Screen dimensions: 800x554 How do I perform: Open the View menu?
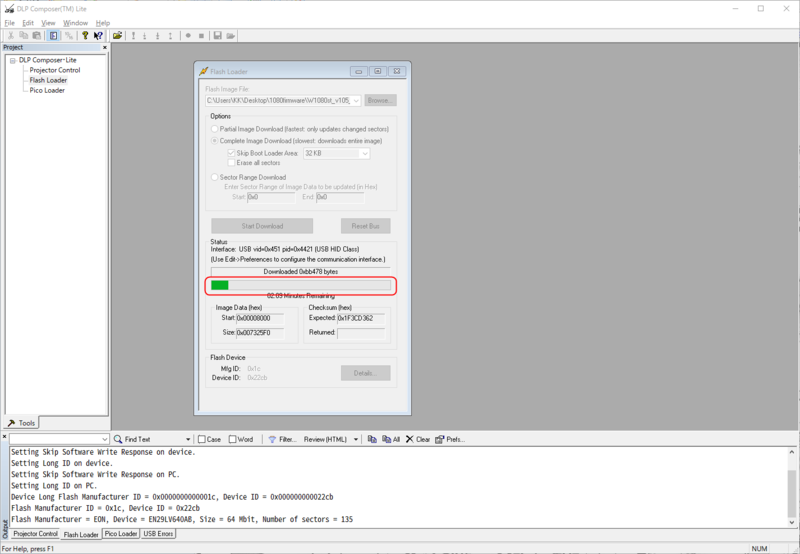(x=48, y=23)
